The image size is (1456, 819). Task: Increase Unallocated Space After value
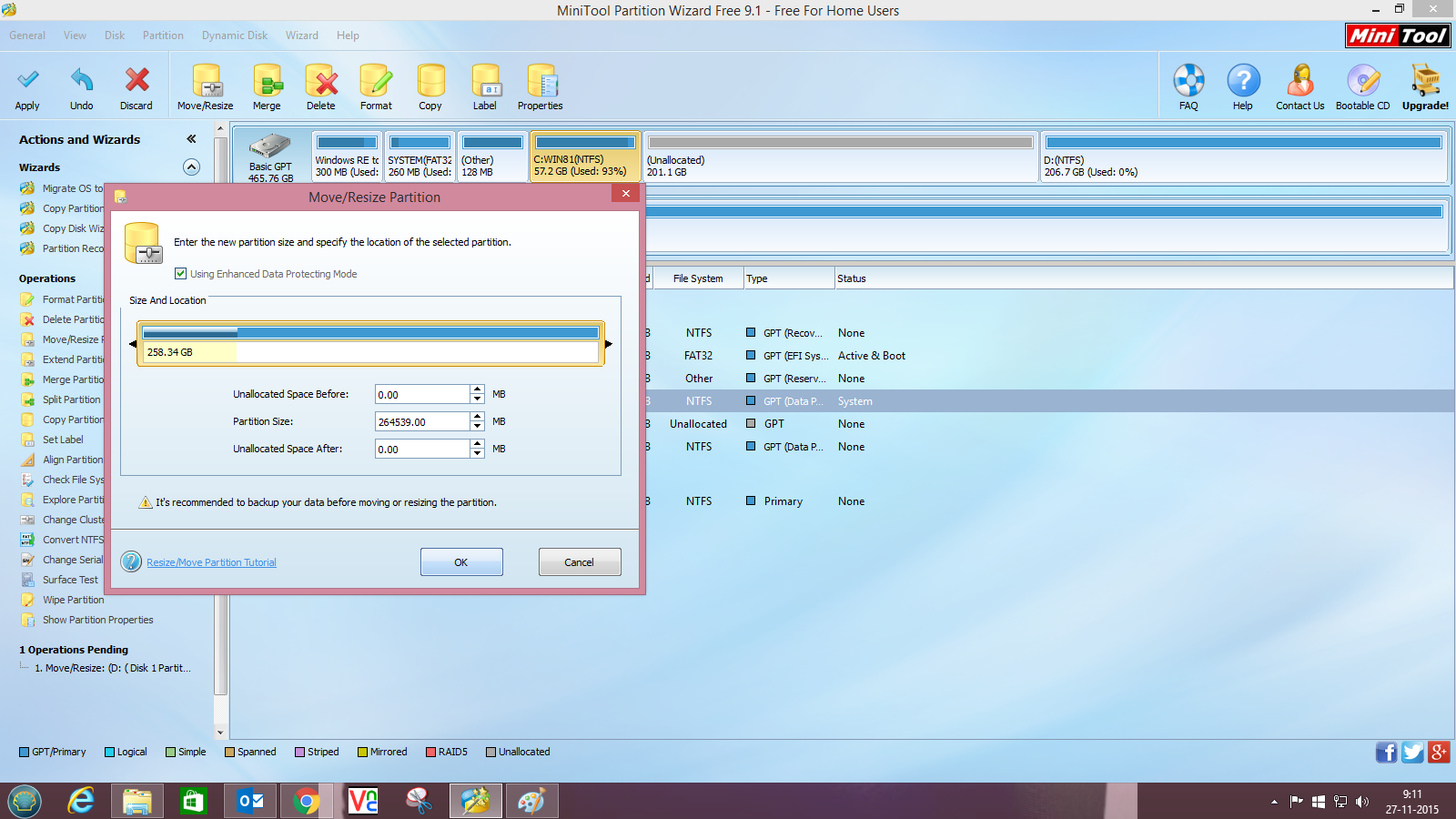pos(477,444)
